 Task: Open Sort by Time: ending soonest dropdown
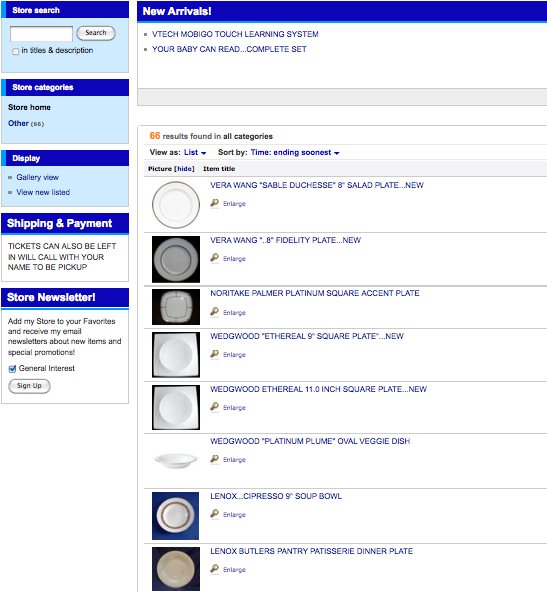point(295,153)
